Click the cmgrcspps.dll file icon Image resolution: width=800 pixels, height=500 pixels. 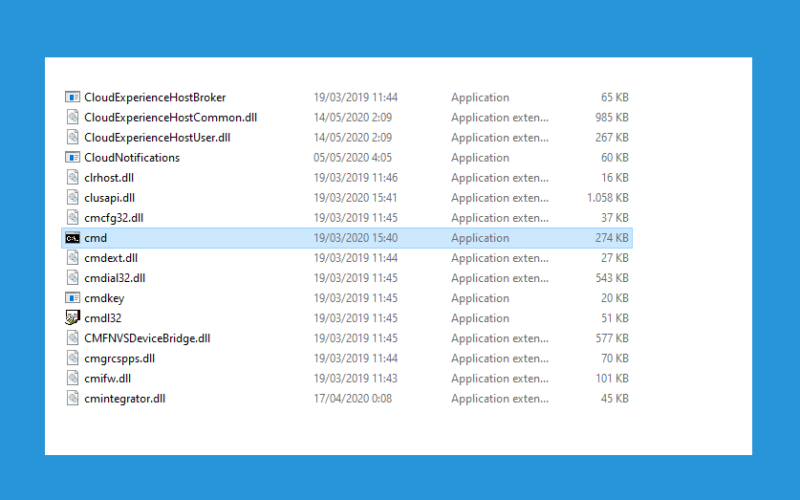click(x=72, y=358)
